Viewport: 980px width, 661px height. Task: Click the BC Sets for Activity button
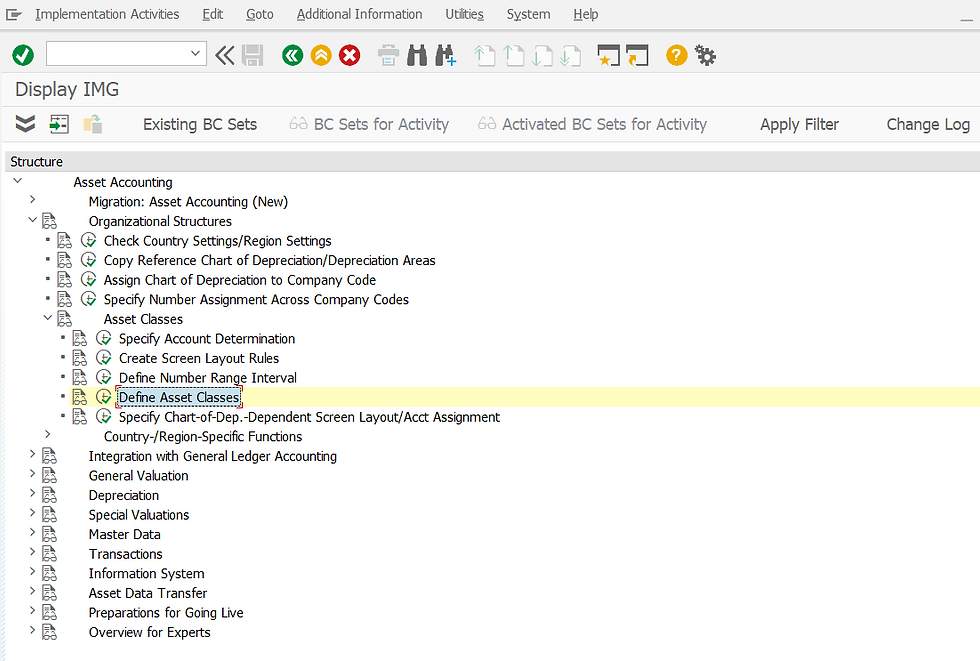click(369, 124)
